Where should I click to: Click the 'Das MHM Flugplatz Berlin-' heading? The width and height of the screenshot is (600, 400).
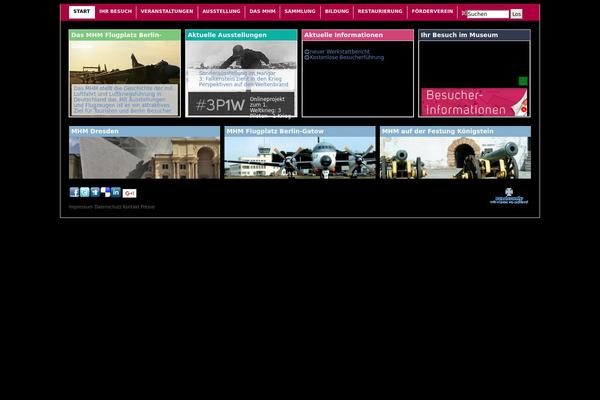(116, 35)
